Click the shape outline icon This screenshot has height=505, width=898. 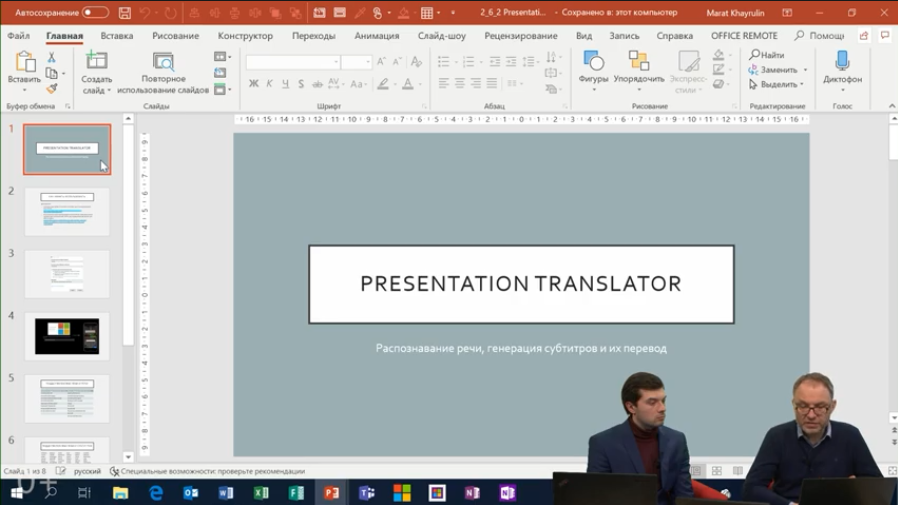(719, 69)
